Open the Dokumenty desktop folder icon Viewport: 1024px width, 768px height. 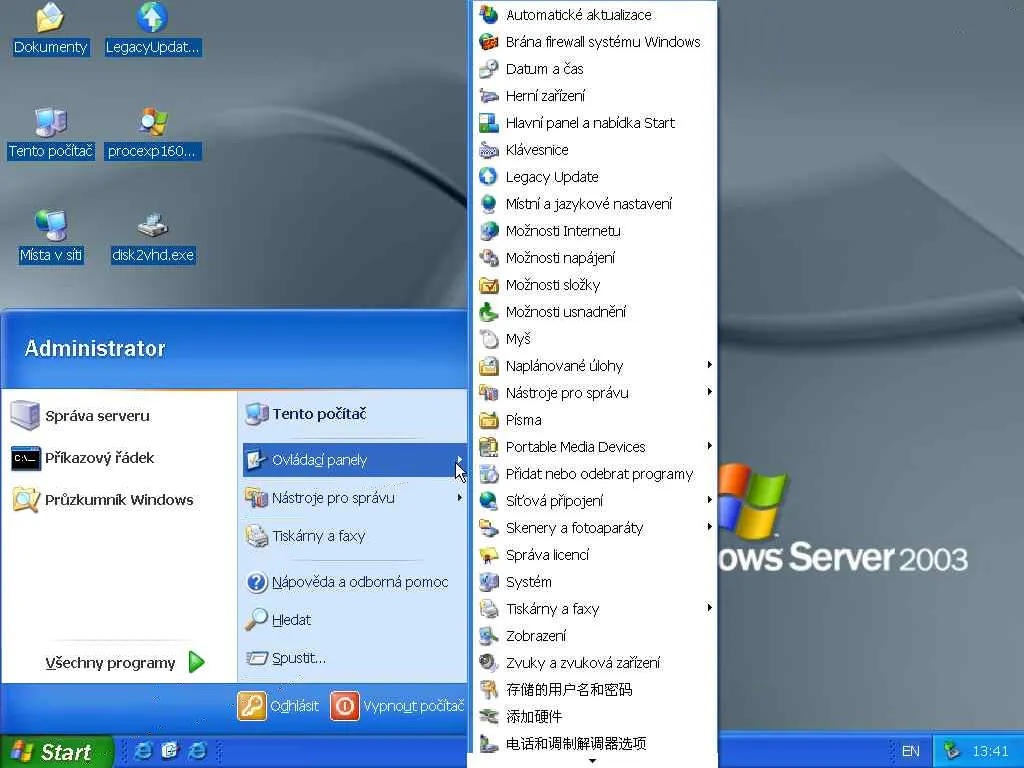pos(50,18)
